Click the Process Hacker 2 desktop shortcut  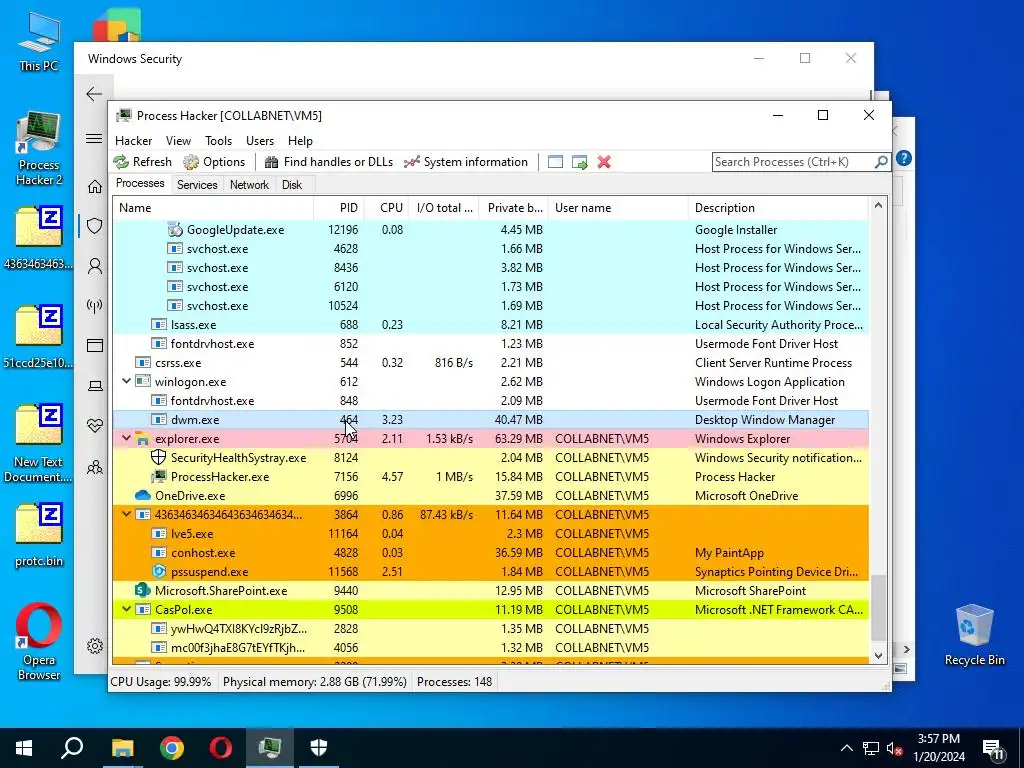click(x=39, y=149)
